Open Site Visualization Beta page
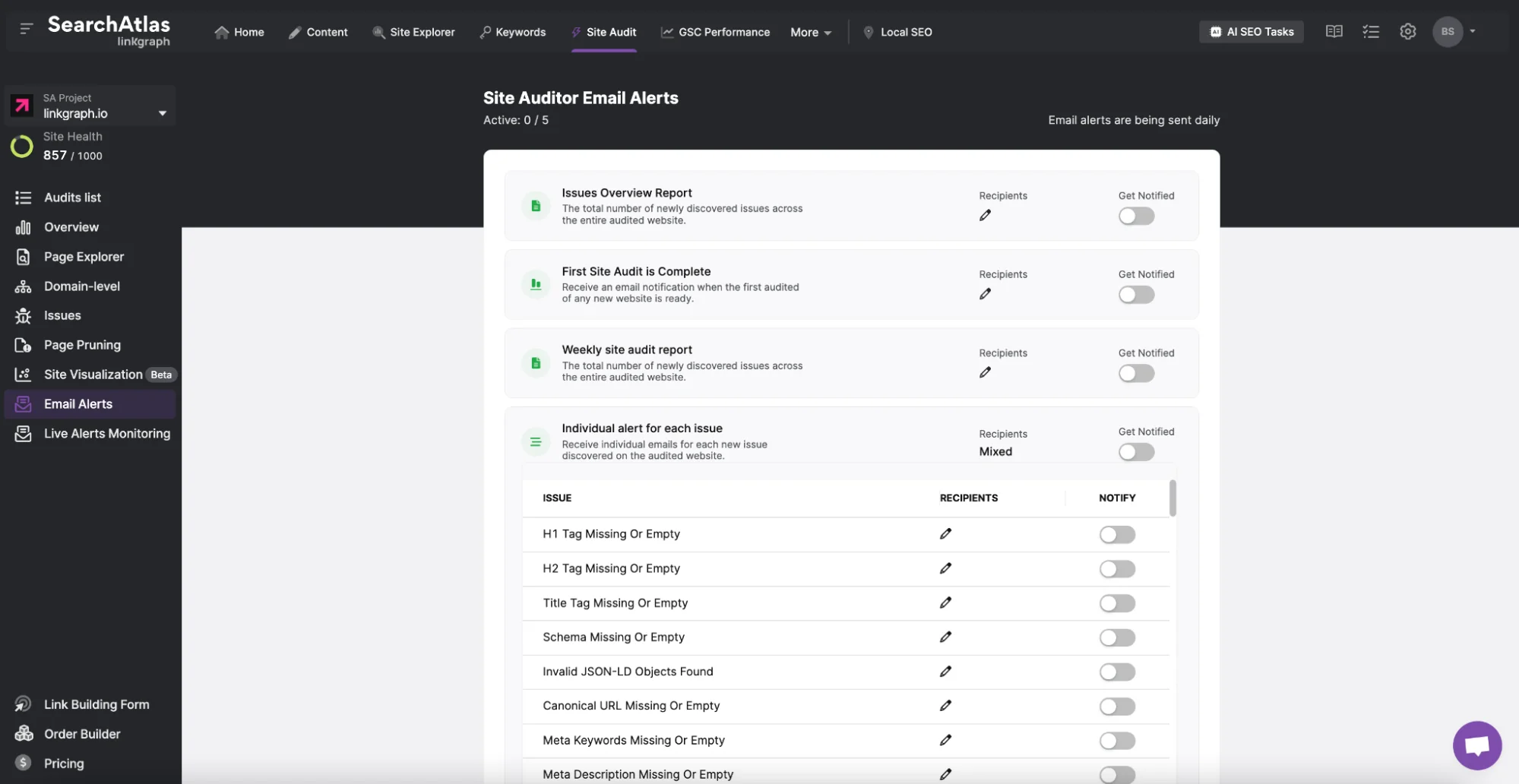The height and width of the screenshot is (784, 1519). click(94, 375)
